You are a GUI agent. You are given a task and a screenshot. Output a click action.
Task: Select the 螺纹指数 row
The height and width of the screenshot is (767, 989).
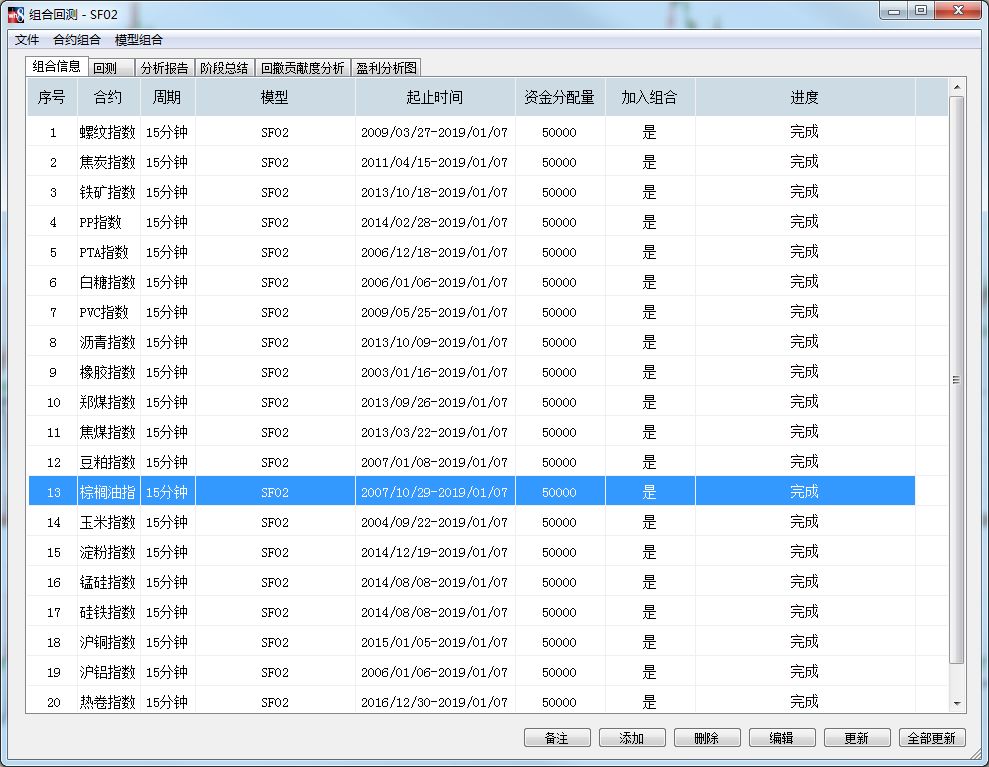click(107, 132)
